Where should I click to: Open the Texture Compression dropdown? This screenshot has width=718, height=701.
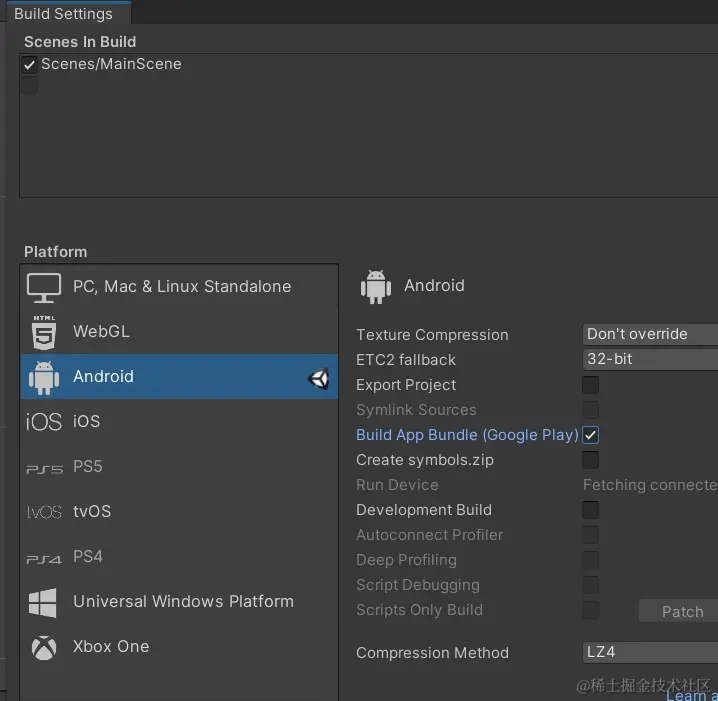[x=650, y=334]
